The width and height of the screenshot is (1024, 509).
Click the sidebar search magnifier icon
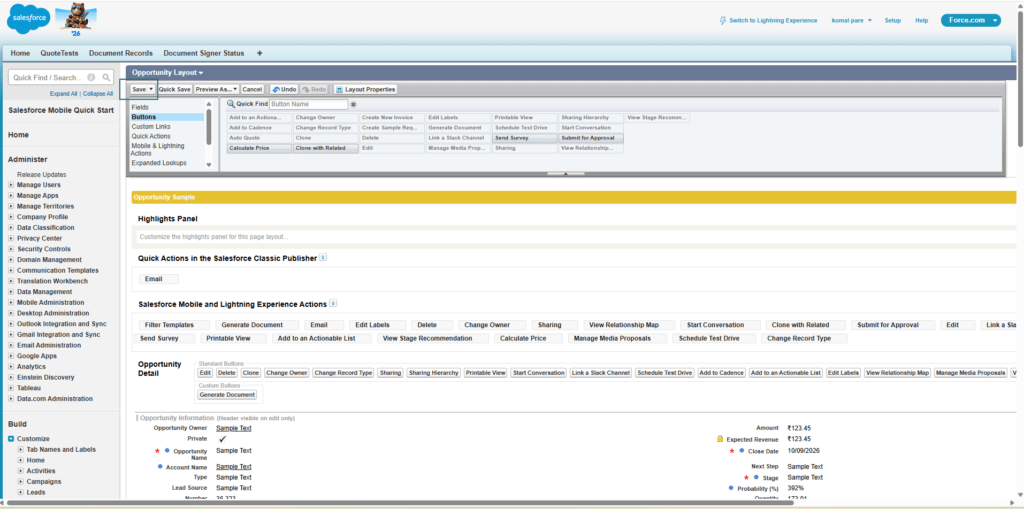click(106, 77)
